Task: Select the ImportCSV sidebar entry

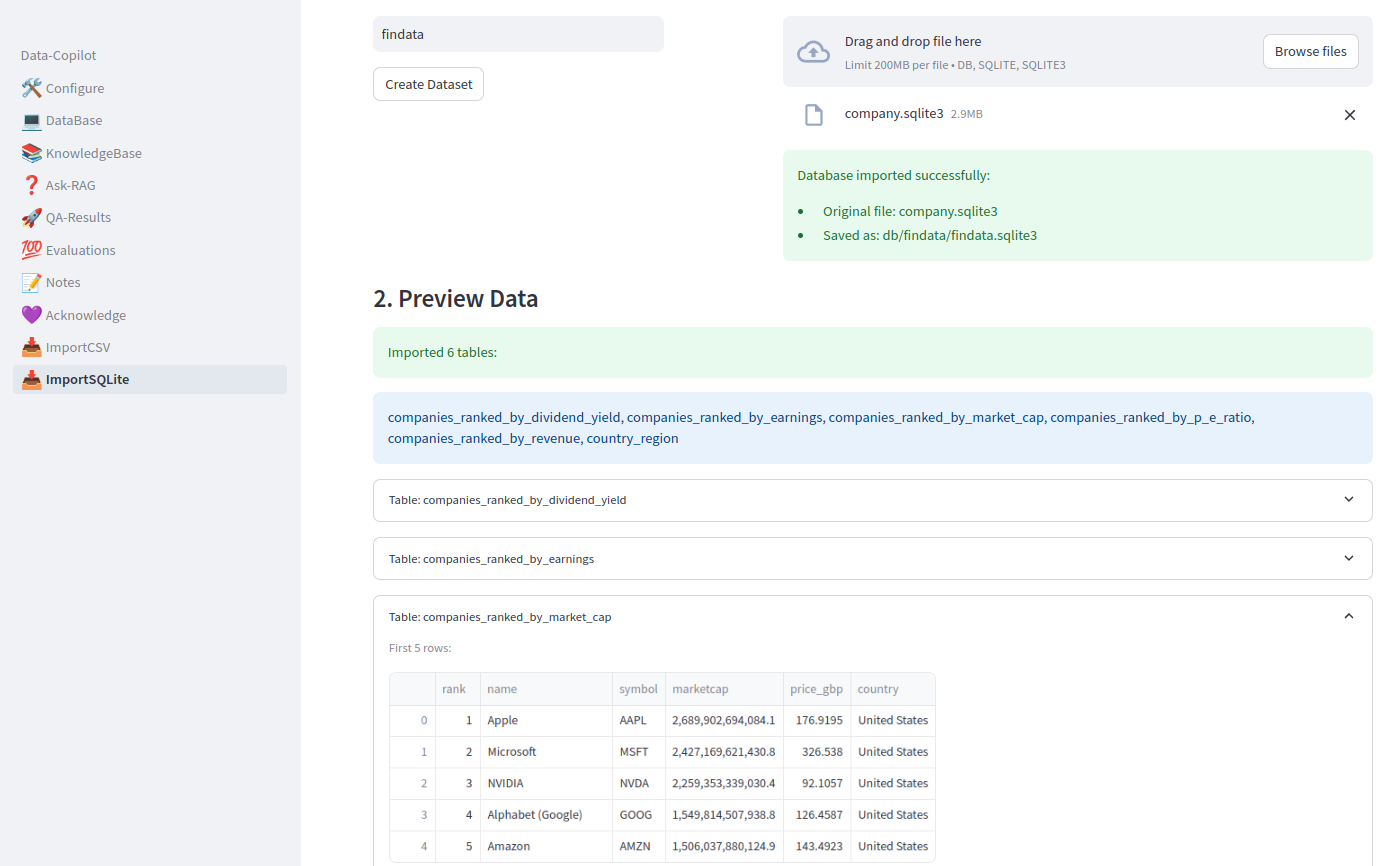Action: click(79, 347)
